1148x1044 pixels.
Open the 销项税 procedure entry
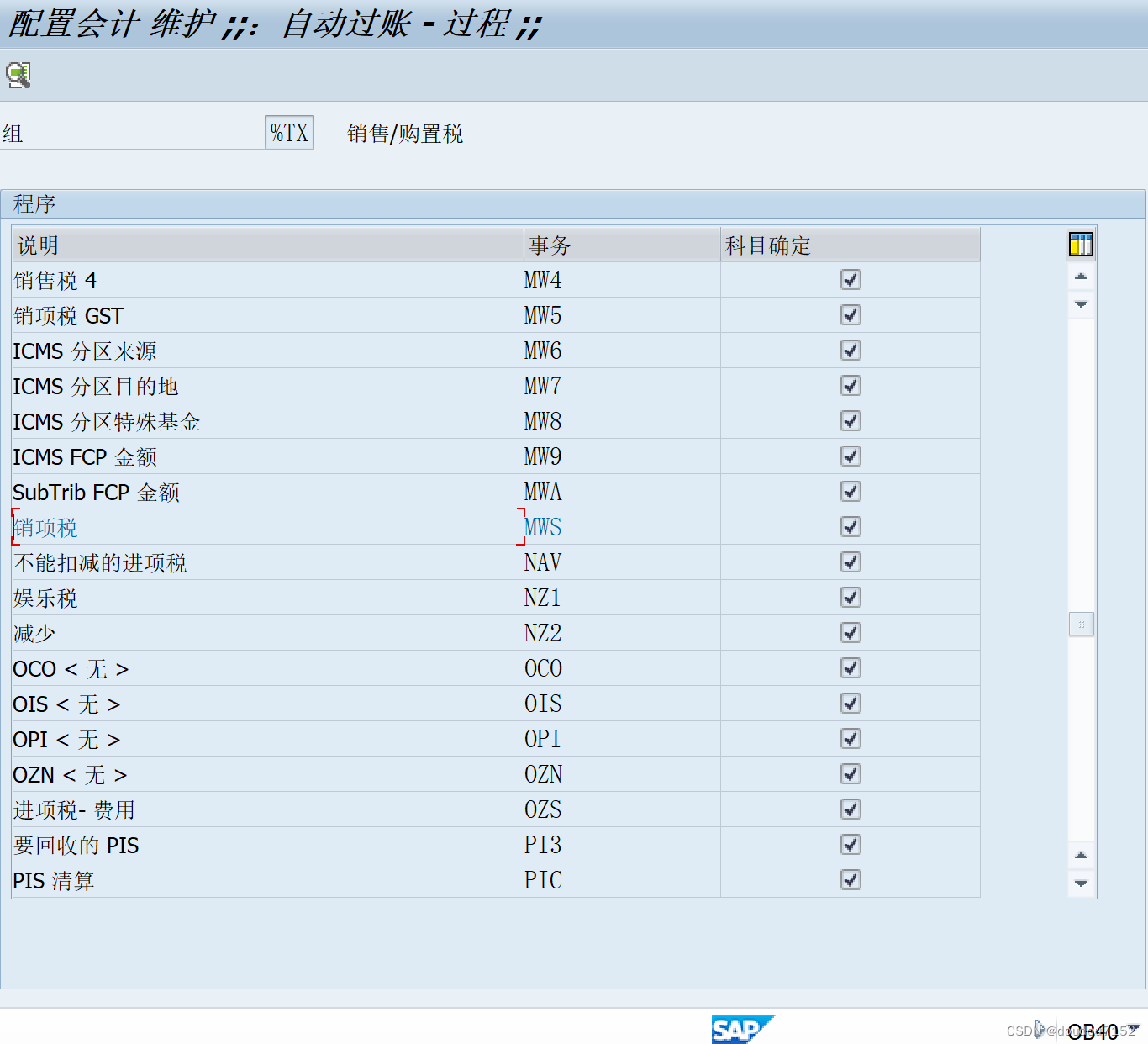45,527
